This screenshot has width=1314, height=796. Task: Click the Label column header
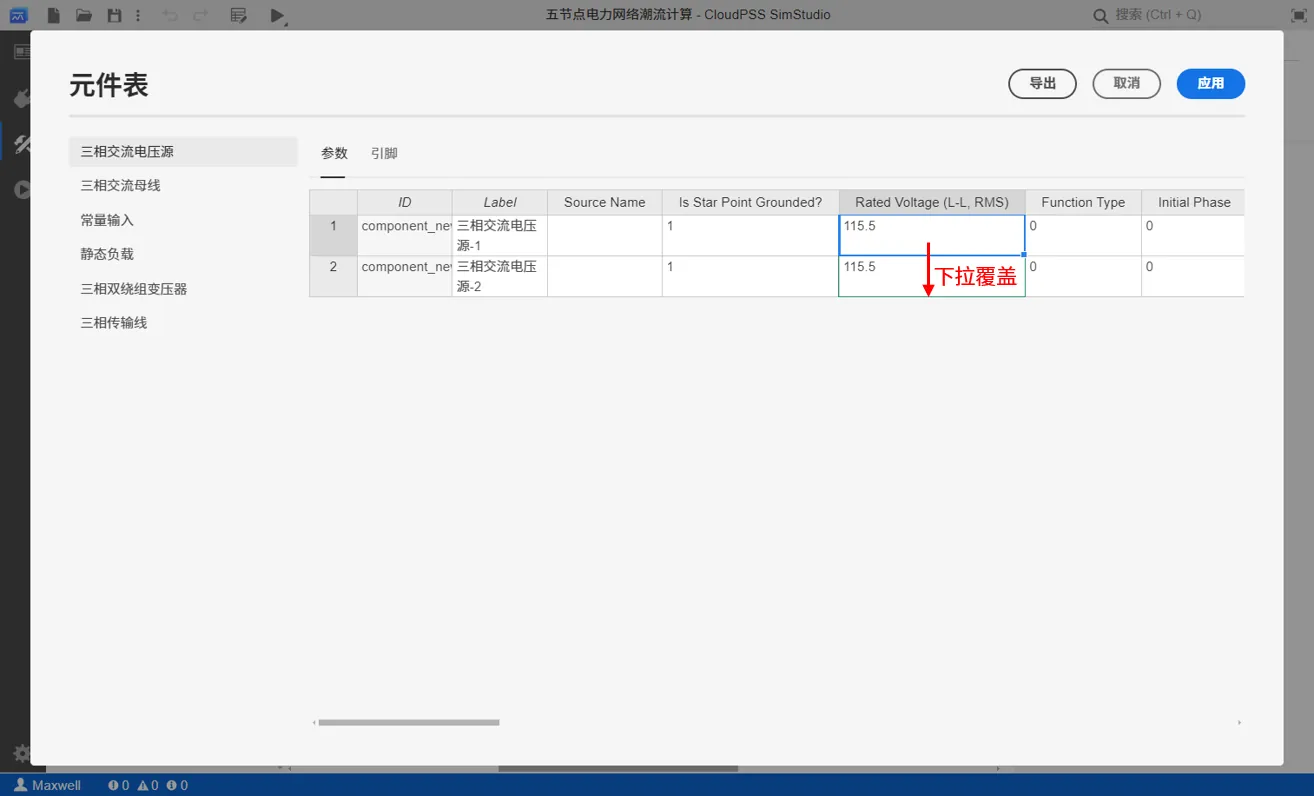point(500,202)
